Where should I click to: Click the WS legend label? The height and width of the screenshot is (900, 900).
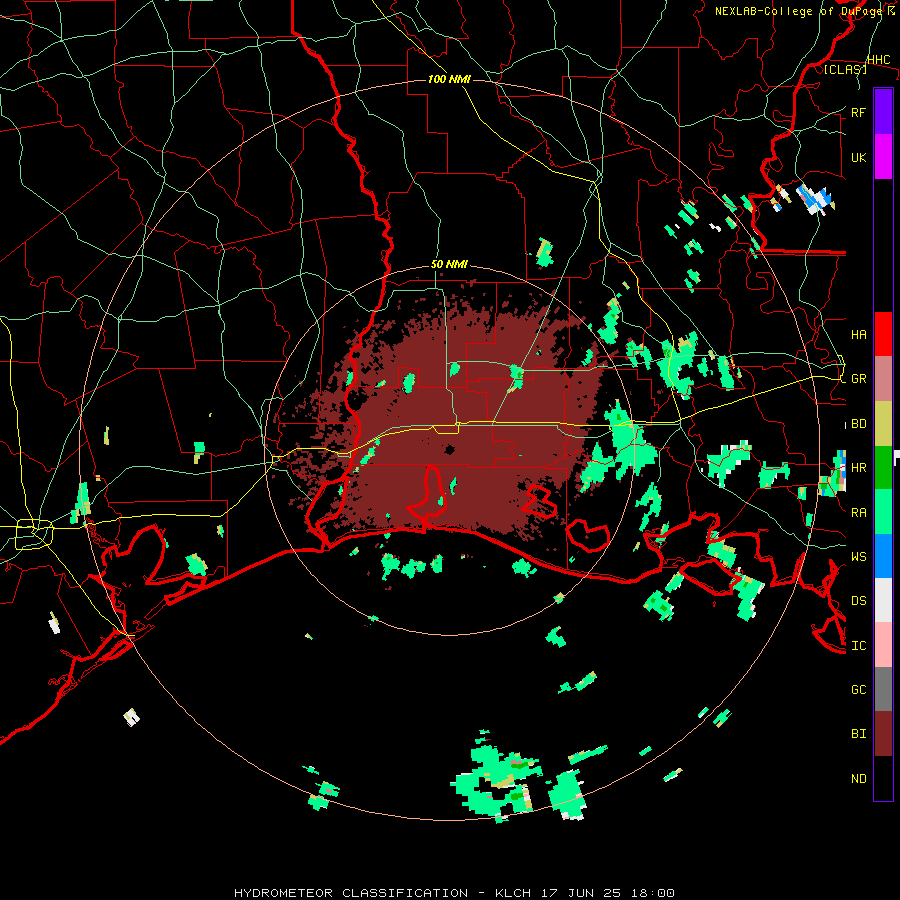(x=858, y=556)
